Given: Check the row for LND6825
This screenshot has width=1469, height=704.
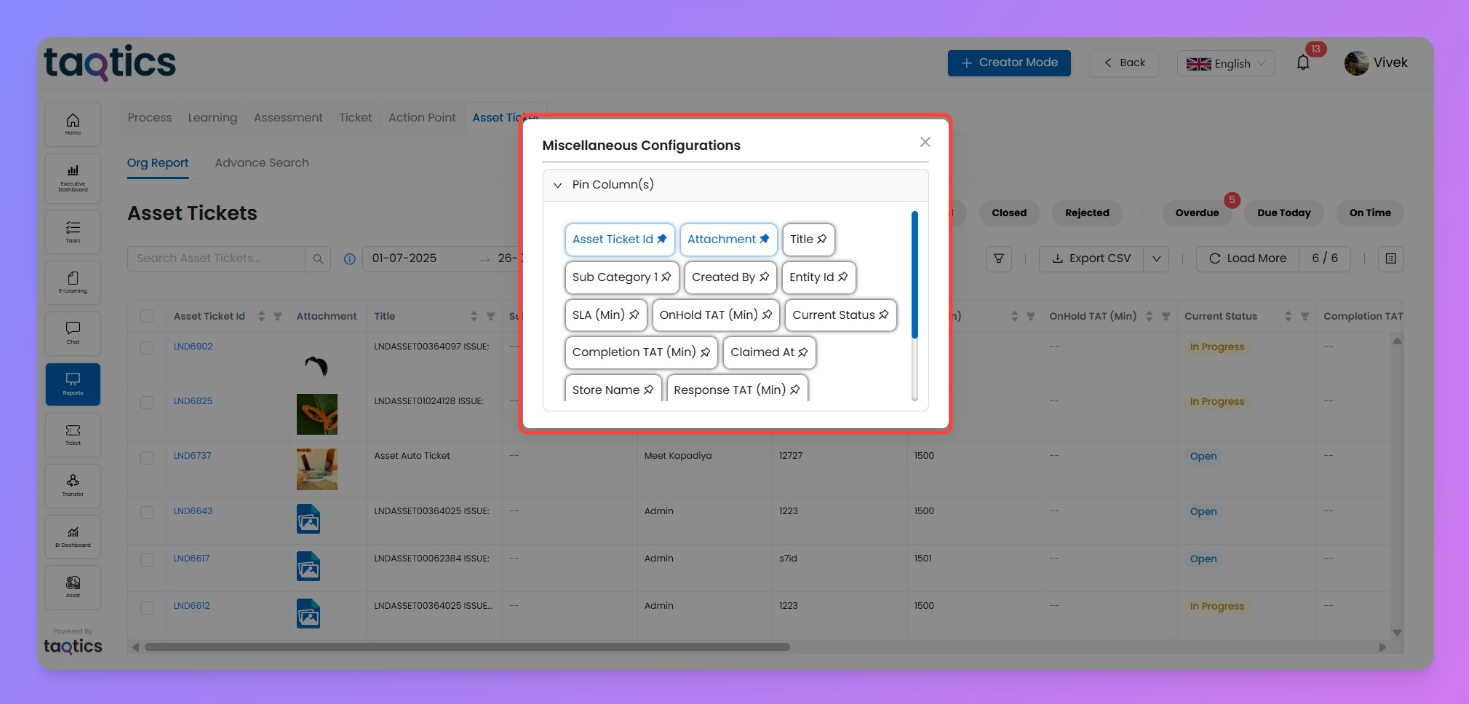Looking at the screenshot, I should coord(147,402).
